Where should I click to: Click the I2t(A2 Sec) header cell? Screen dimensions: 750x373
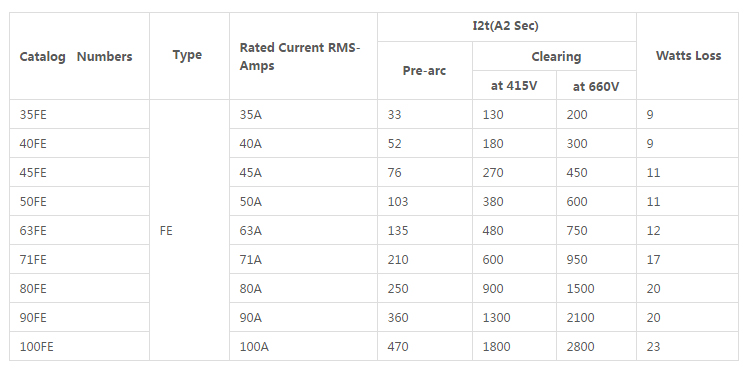506,26
